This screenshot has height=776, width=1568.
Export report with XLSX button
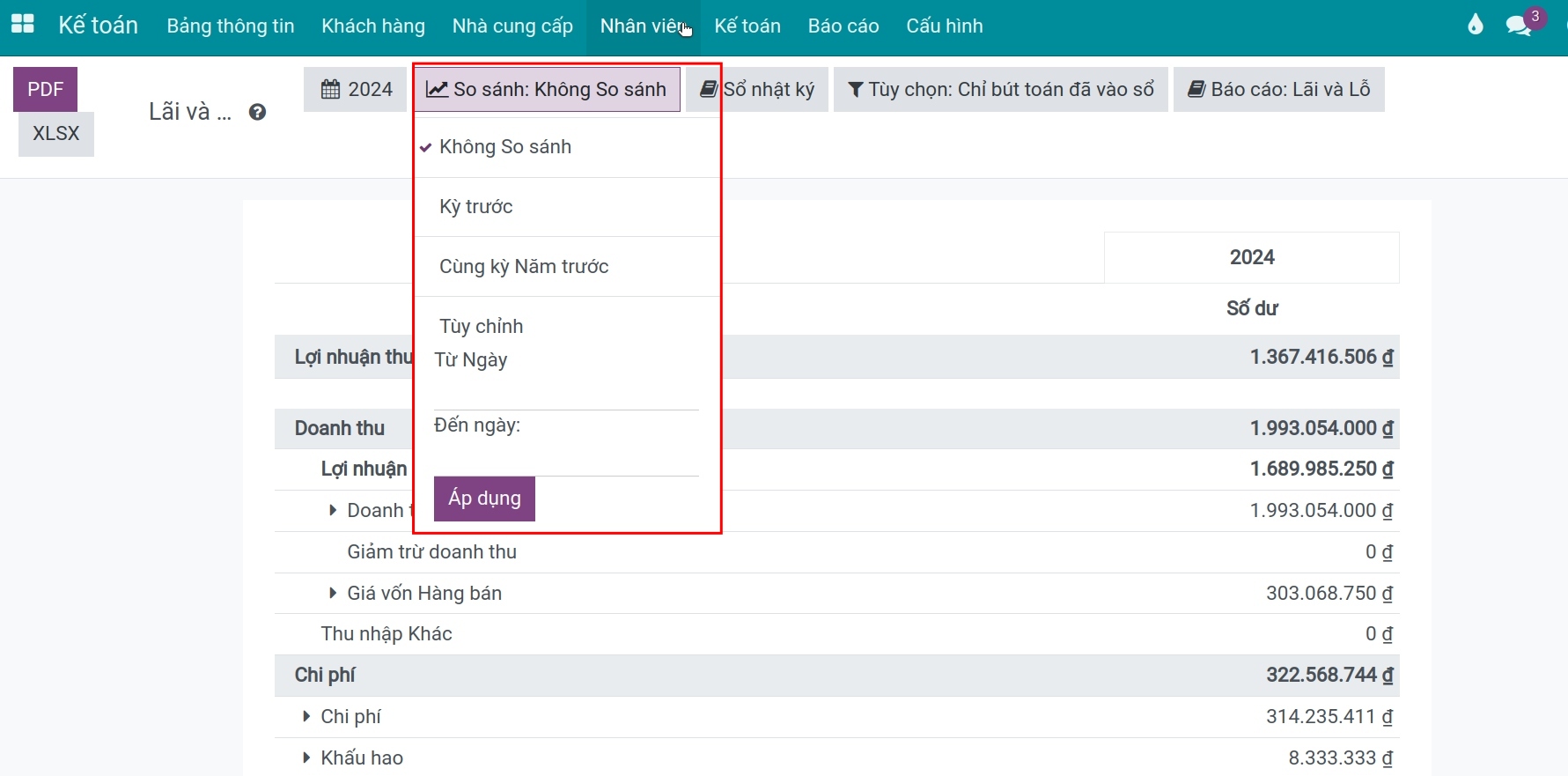(x=56, y=134)
